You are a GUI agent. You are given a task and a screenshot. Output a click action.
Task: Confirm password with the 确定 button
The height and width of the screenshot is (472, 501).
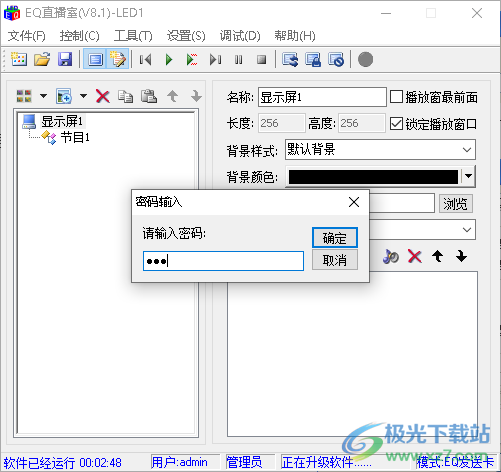[x=335, y=238]
